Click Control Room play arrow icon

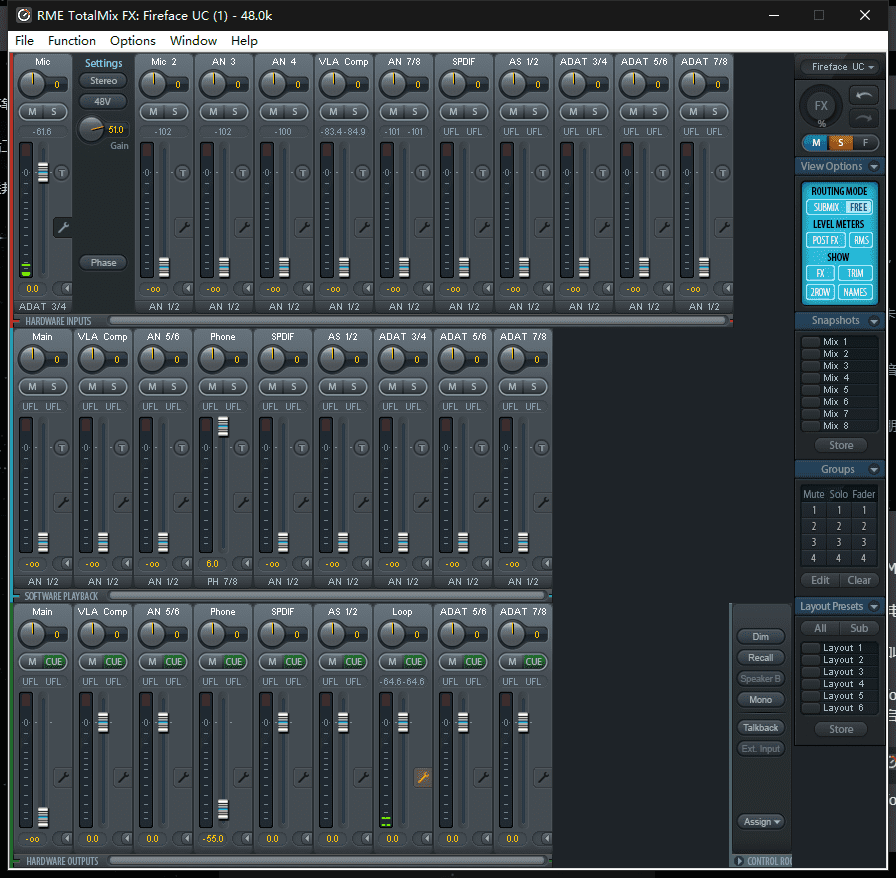pyautogui.click(x=739, y=861)
